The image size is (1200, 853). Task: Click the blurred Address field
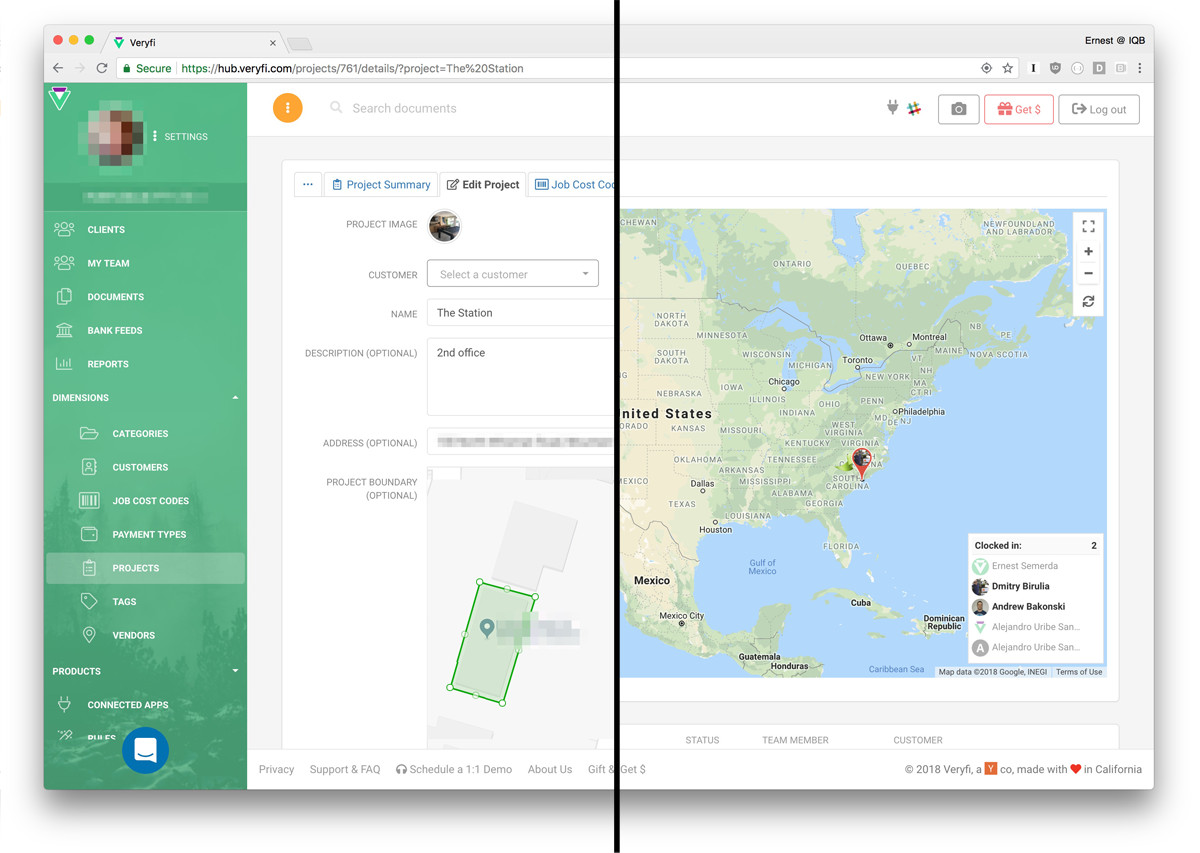click(x=520, y=441)
